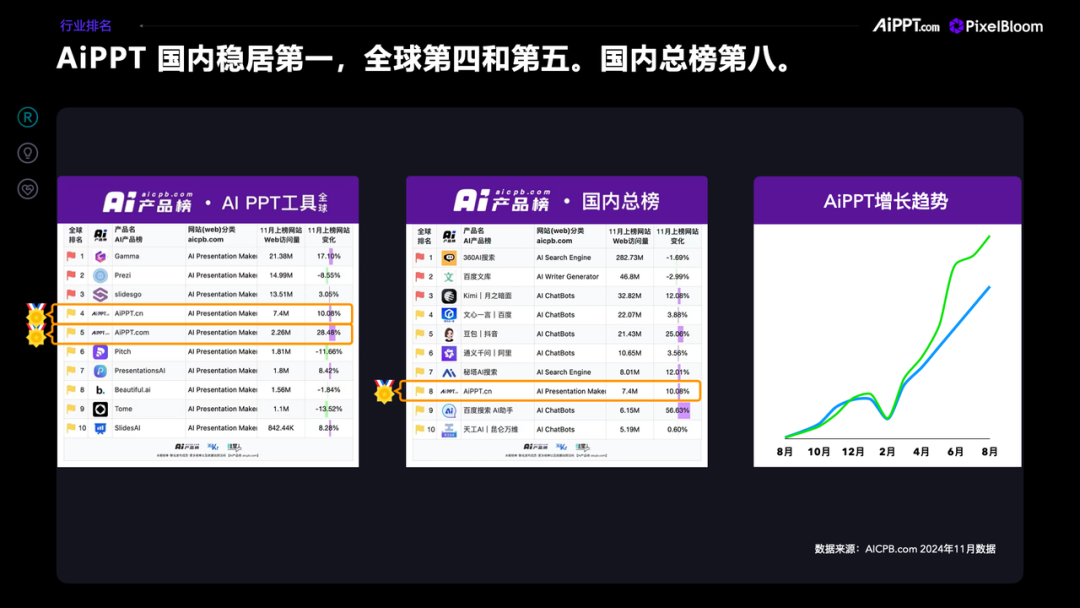Click the 天工AI 昆仑万维 product icon
1080x608 pixels.
[x=449, y=430]
